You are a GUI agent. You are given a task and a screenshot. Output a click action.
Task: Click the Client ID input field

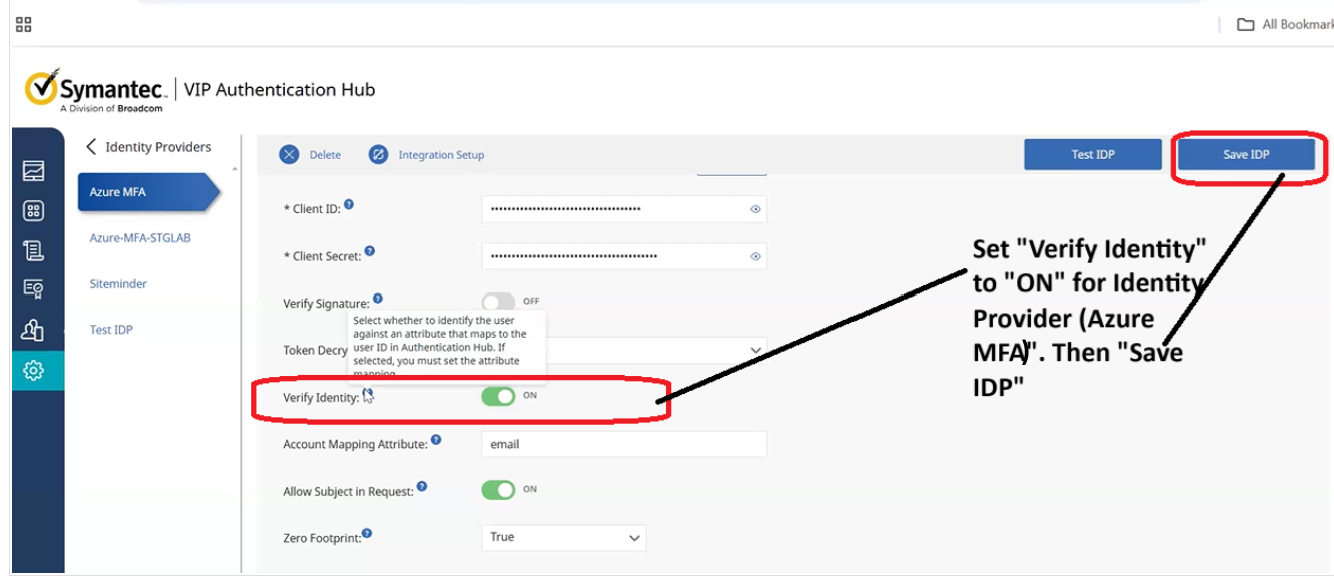(624, 210)
